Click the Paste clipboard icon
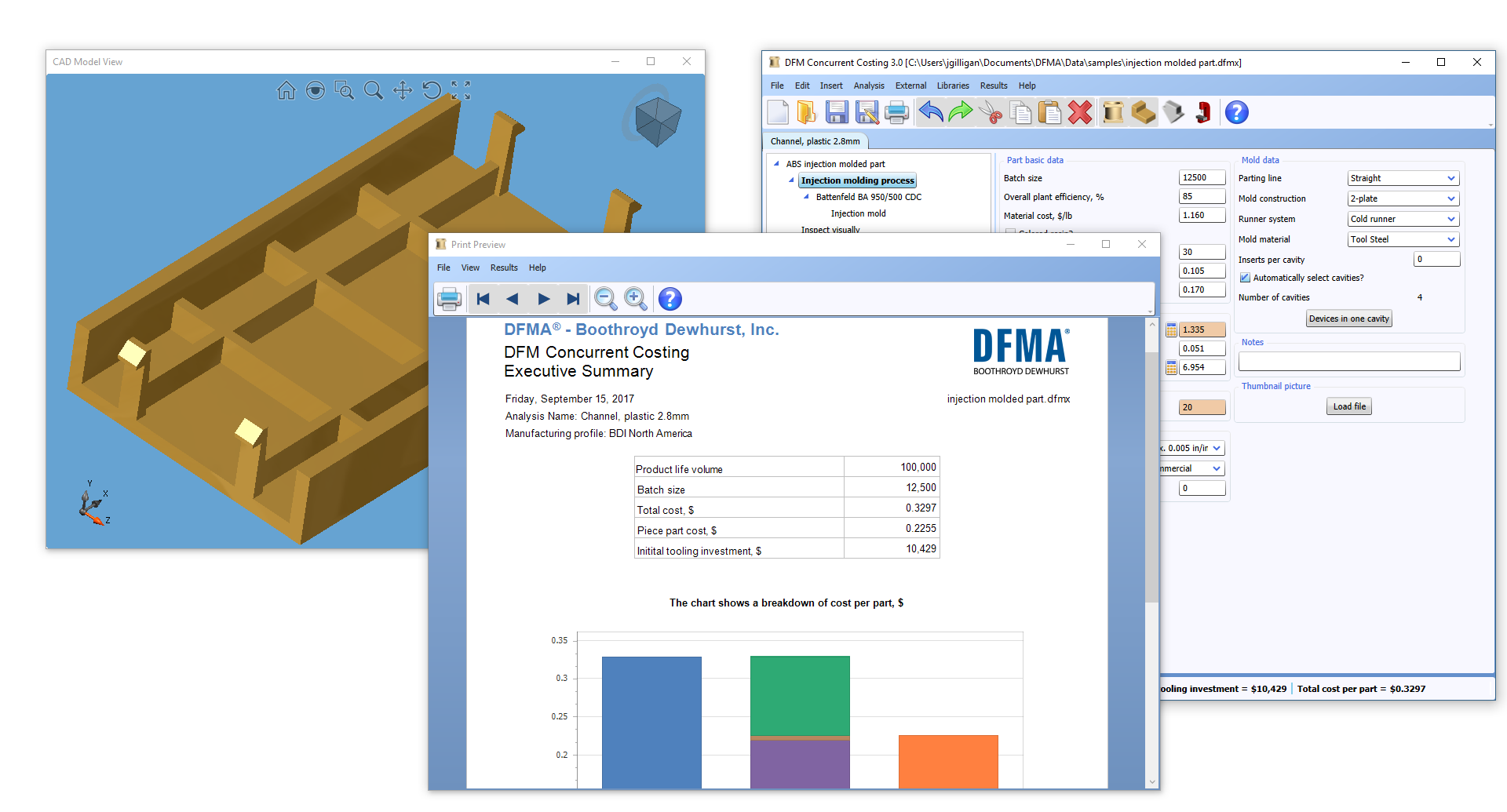Screen dimensions: 1507x812 1049,113
